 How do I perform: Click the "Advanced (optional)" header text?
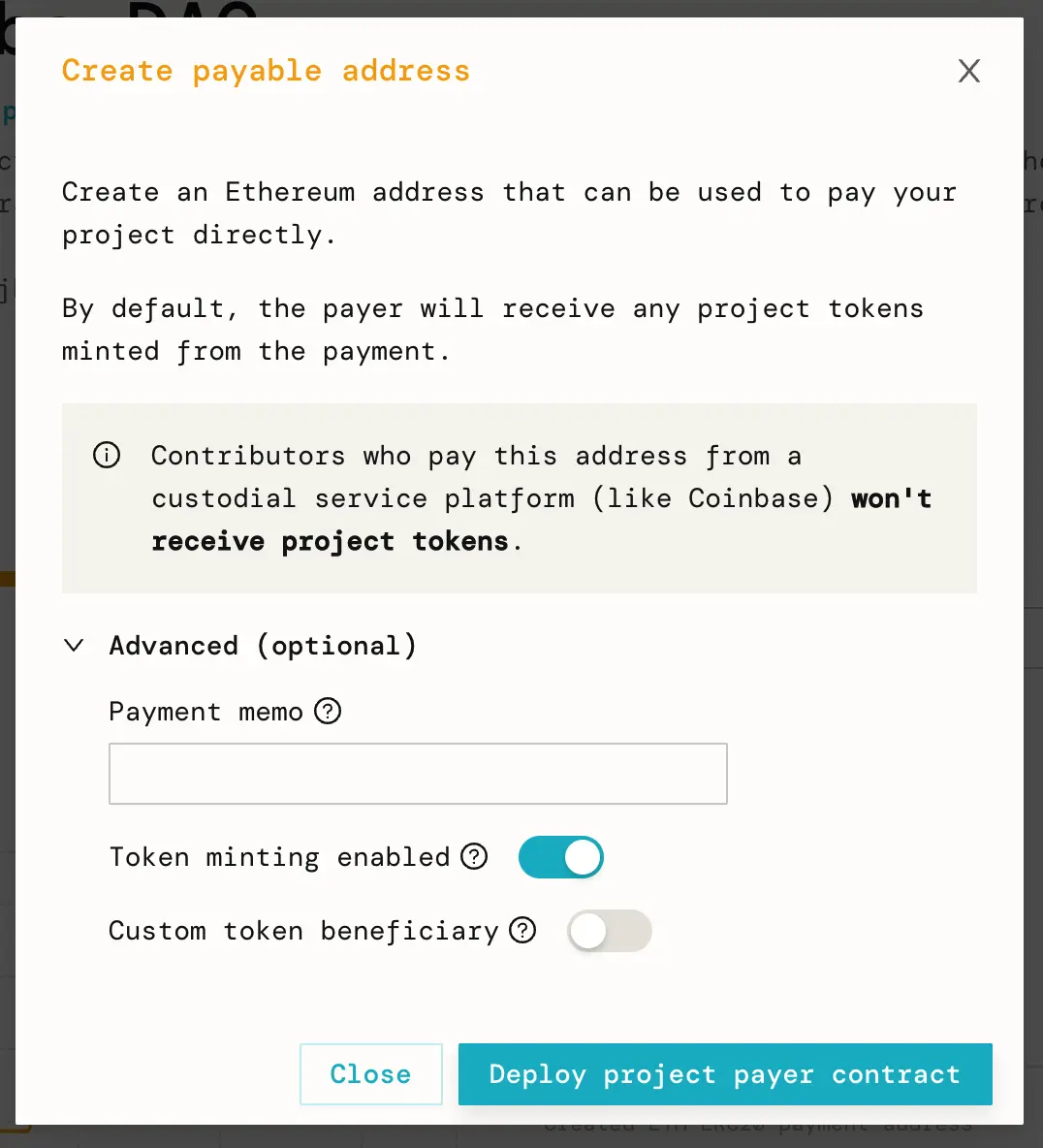(263, 646)
